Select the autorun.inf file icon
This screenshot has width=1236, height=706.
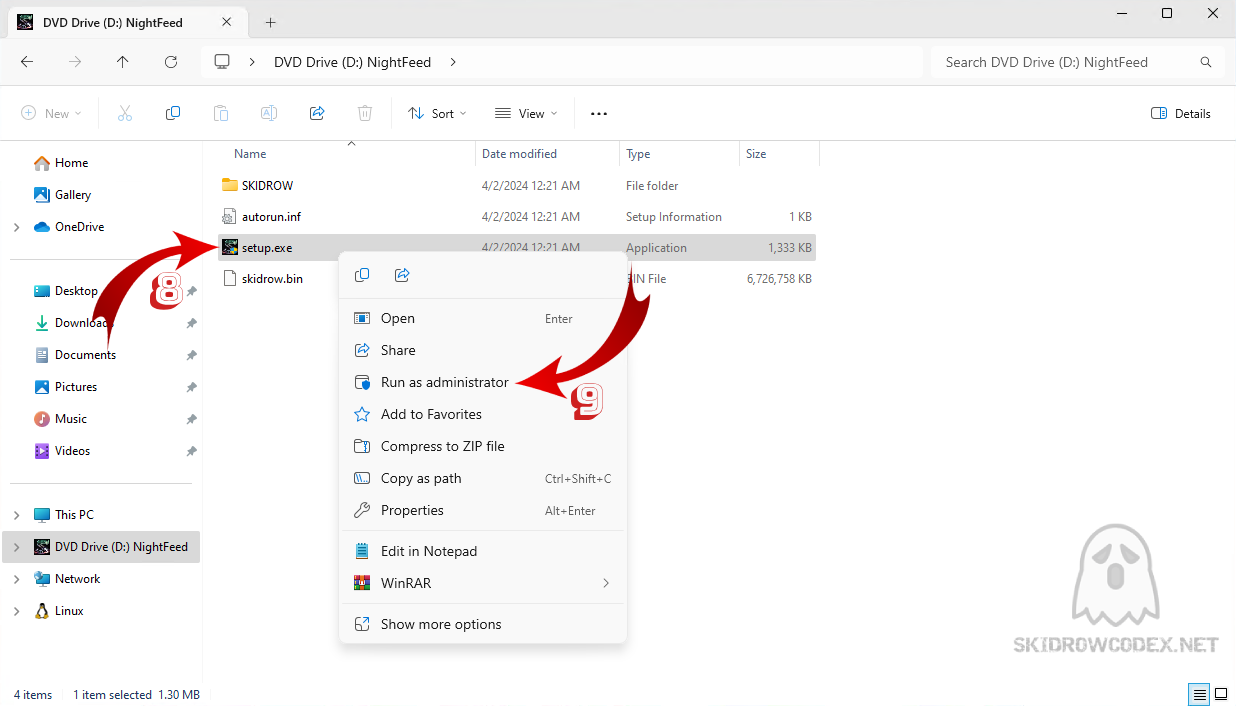coord(230,216)
